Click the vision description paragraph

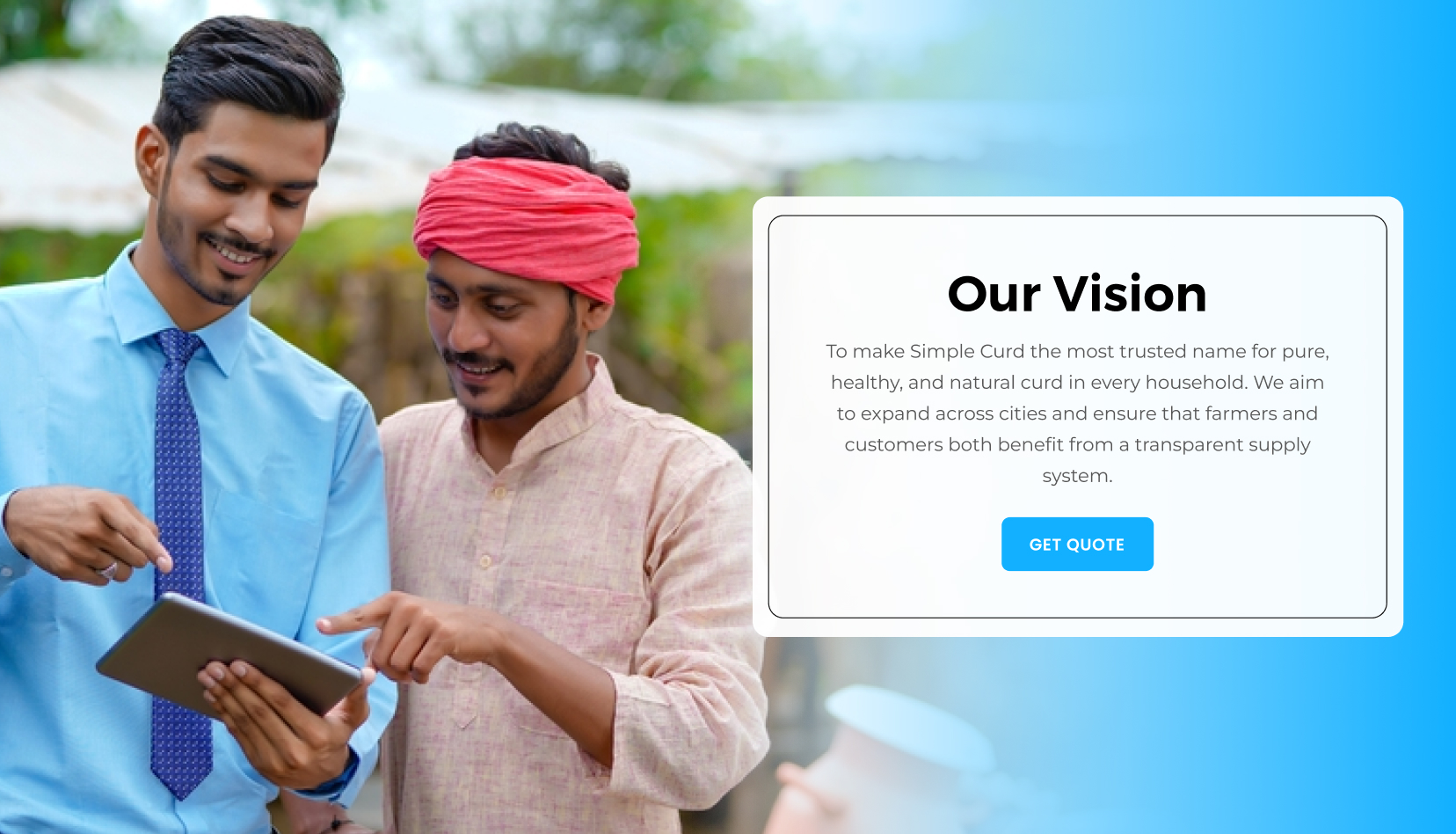pos(1077,413)
